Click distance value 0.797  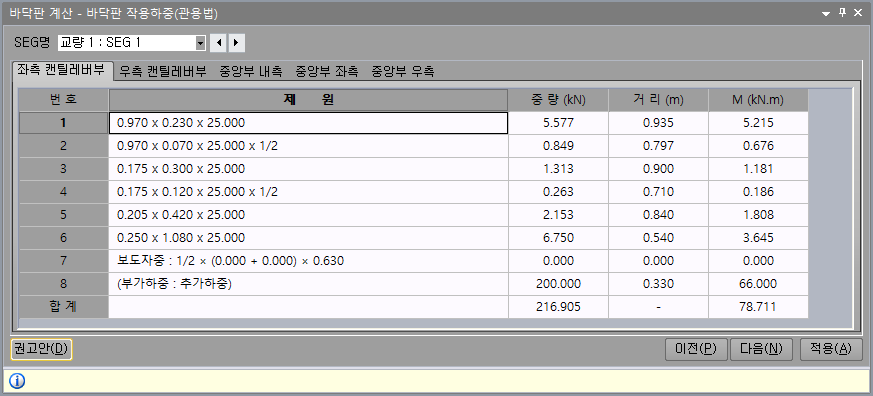click(x=658, y=146)
